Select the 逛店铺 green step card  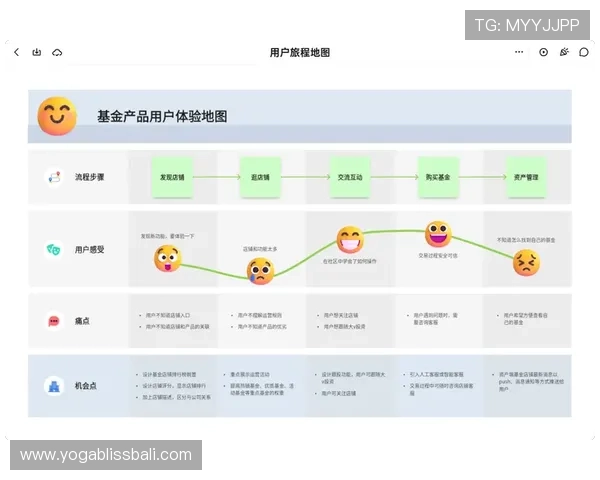click(260, 177)
